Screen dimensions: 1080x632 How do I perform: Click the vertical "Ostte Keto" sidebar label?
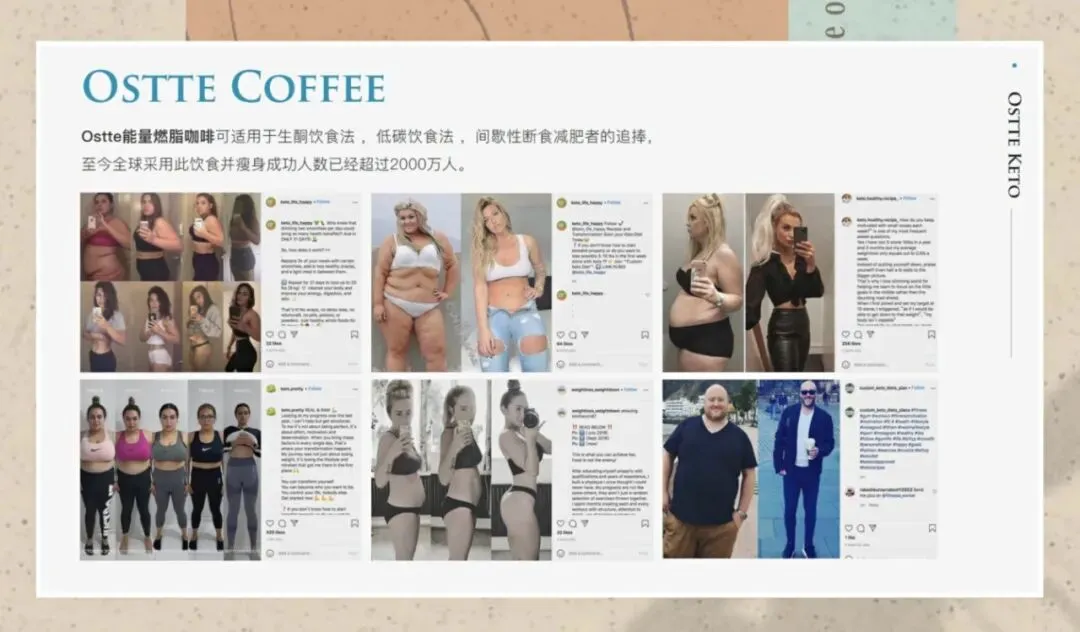tap(1014, 145)
